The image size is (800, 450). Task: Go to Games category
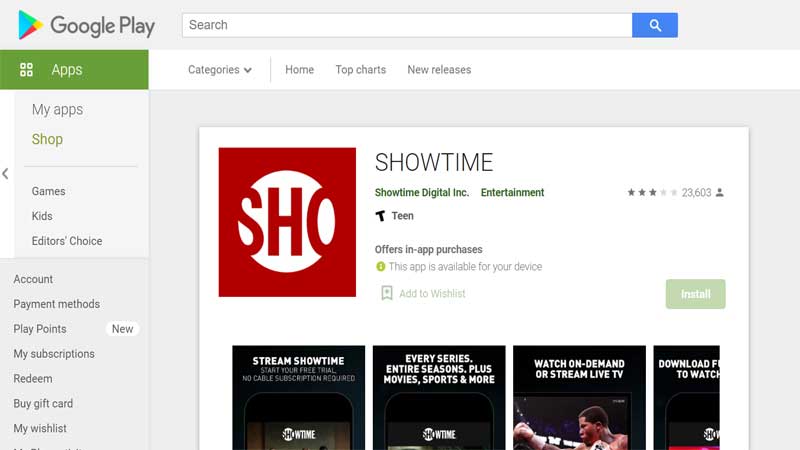pyautogui.click(x=48, y=191)
